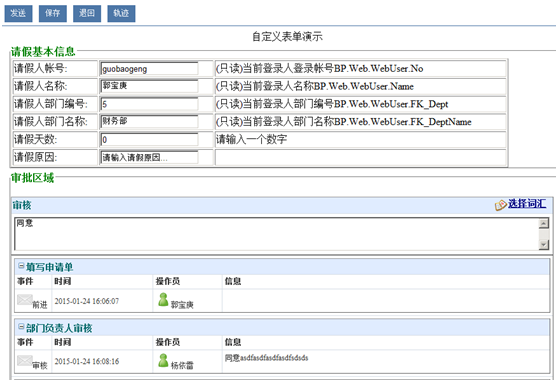The image size is (558, 382).
Task: Click the user icon next to 杨依雷
Action: point(163,360)
